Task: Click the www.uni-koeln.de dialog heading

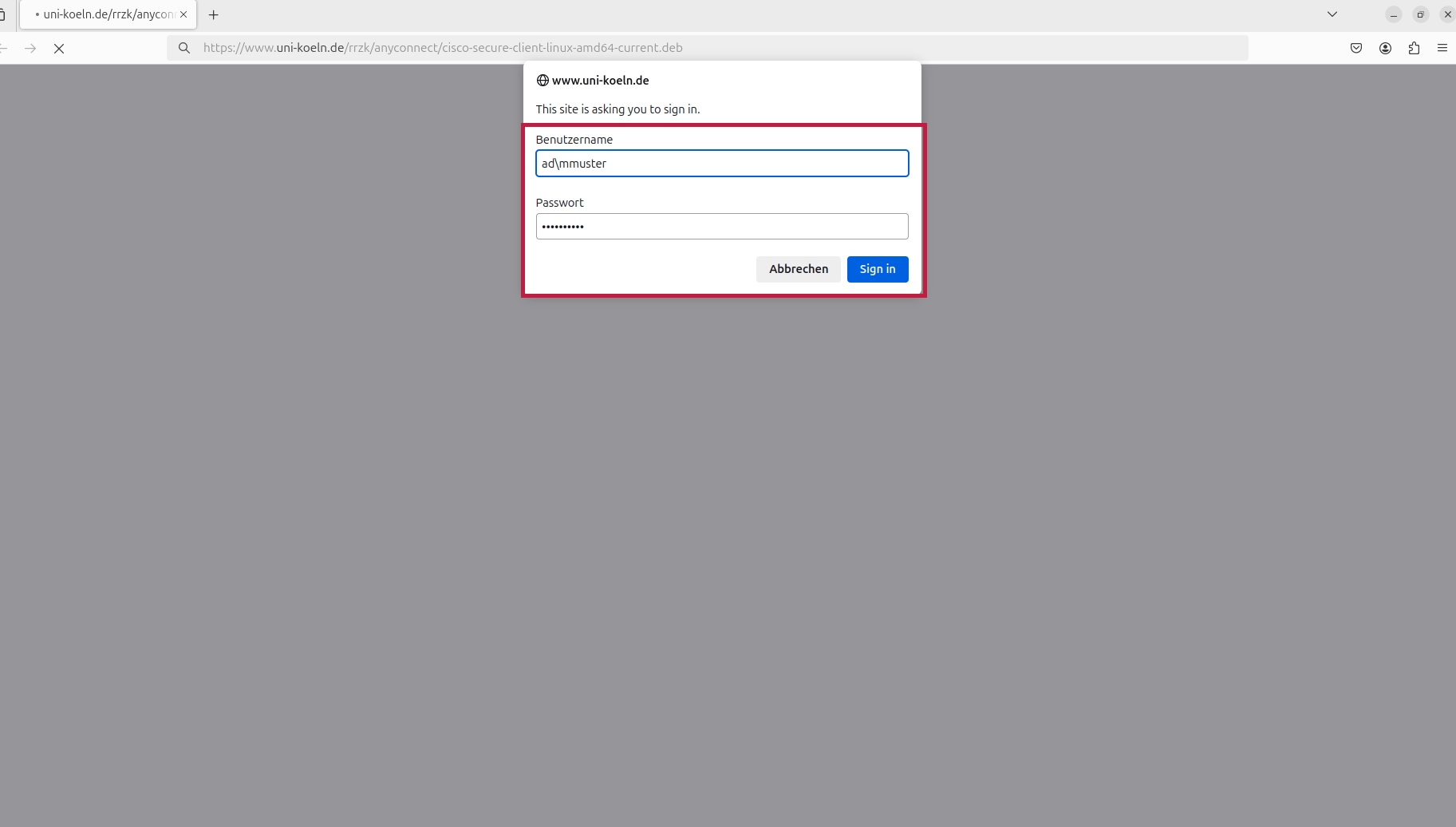Action: [600, 81]
